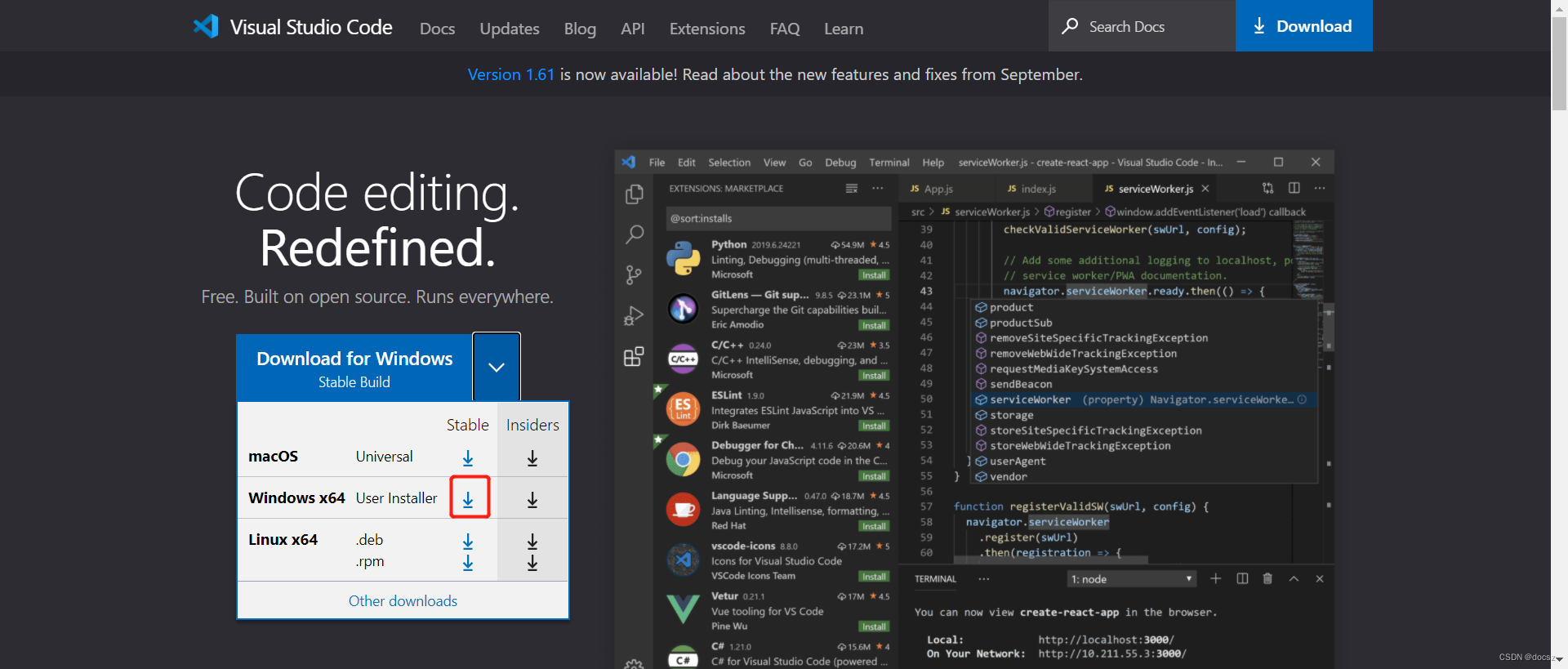Click Install button for the Python extension

pyautogui.click(x=874, y=275)
